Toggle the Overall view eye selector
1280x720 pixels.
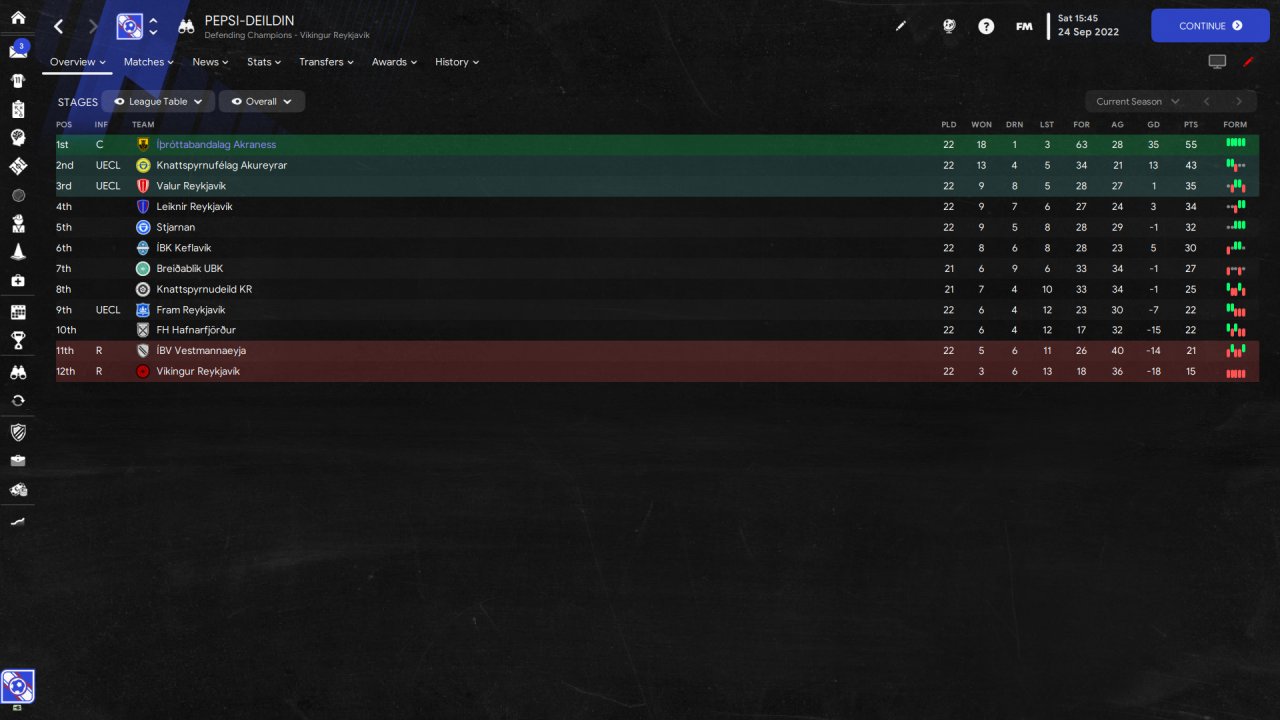tap(261, 101)
